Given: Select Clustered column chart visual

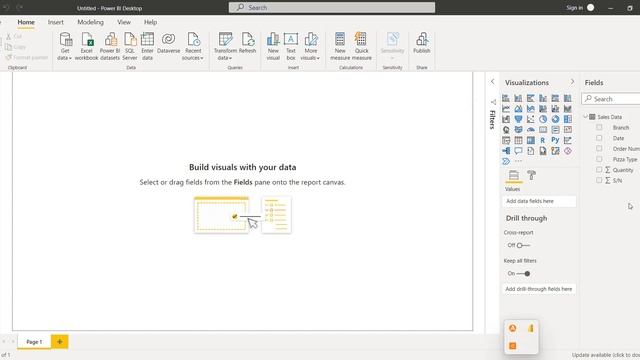Looking at the screenshot, I should coord(543,98).
